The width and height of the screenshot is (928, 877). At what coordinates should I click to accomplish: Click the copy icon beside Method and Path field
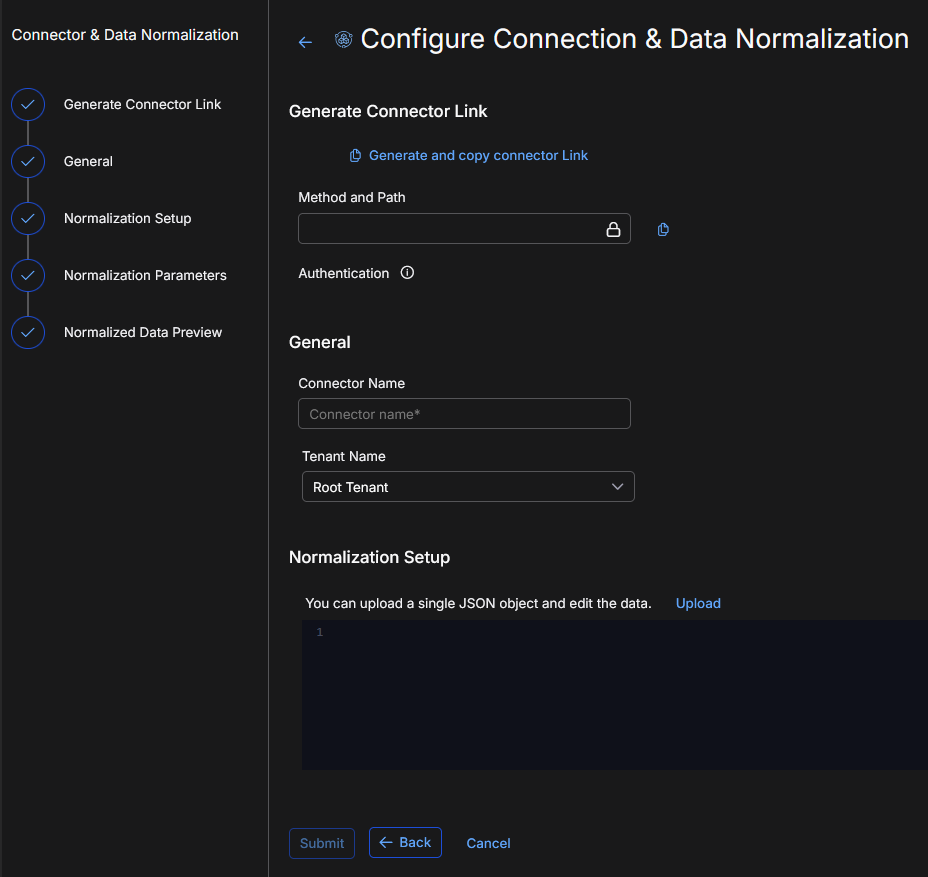coord(663,229)
